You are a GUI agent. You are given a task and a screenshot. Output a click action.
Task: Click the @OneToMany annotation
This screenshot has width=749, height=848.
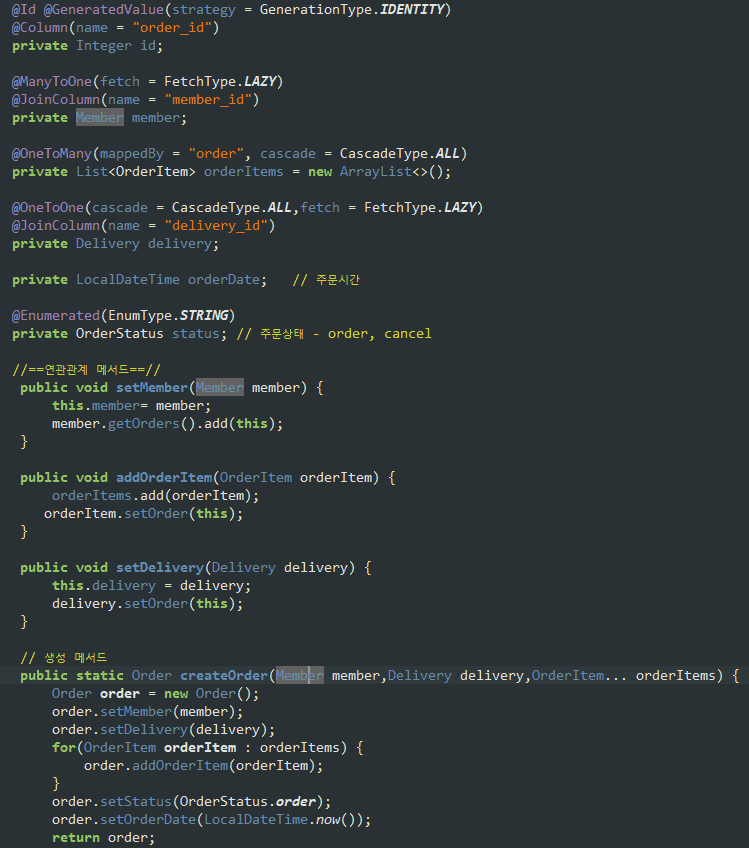[52, 154]
